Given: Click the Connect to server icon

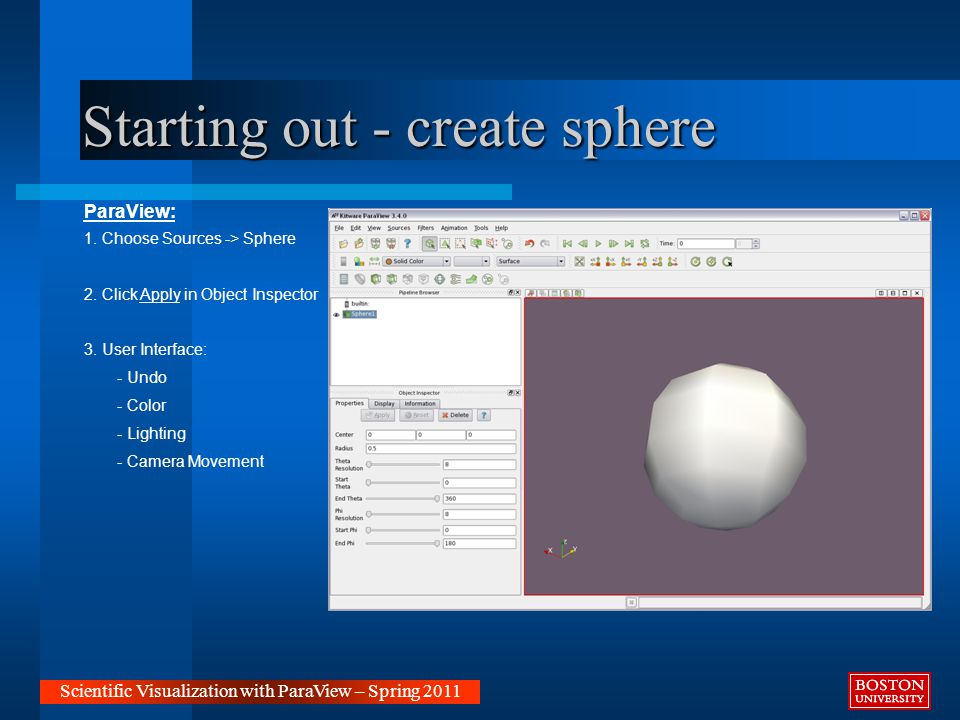Looking at the screenshot, I should coord(375,244).
